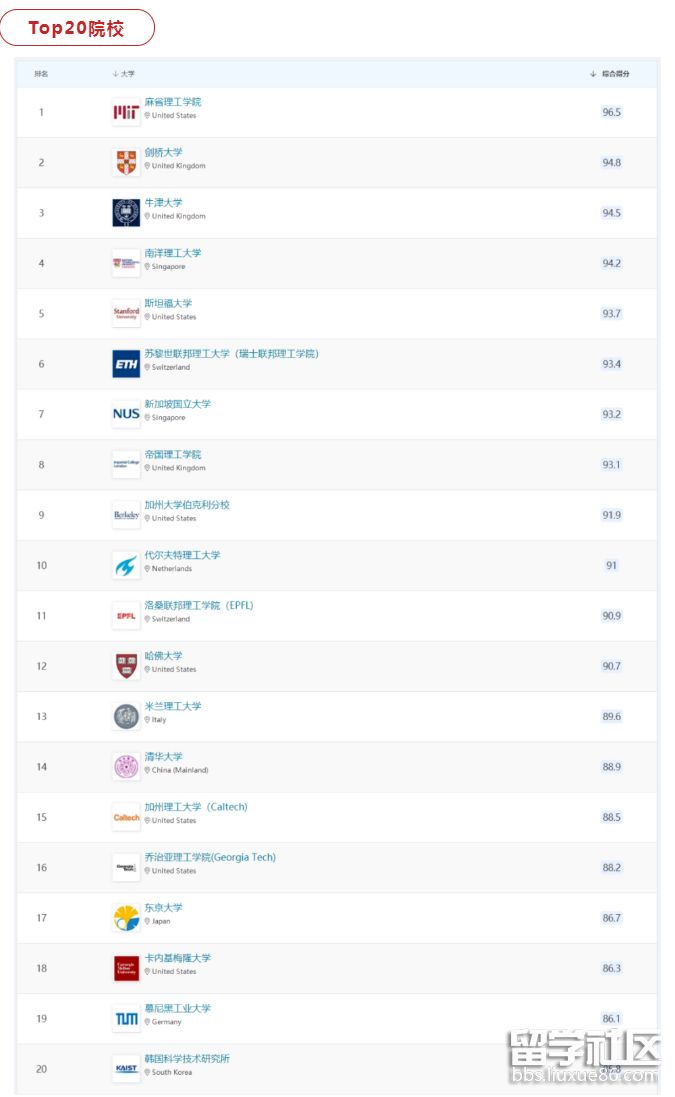The width and height of the screenshot is (675, 1097).
Task: Sort by the 大学 column header
Action: click(x=124, y=74)
